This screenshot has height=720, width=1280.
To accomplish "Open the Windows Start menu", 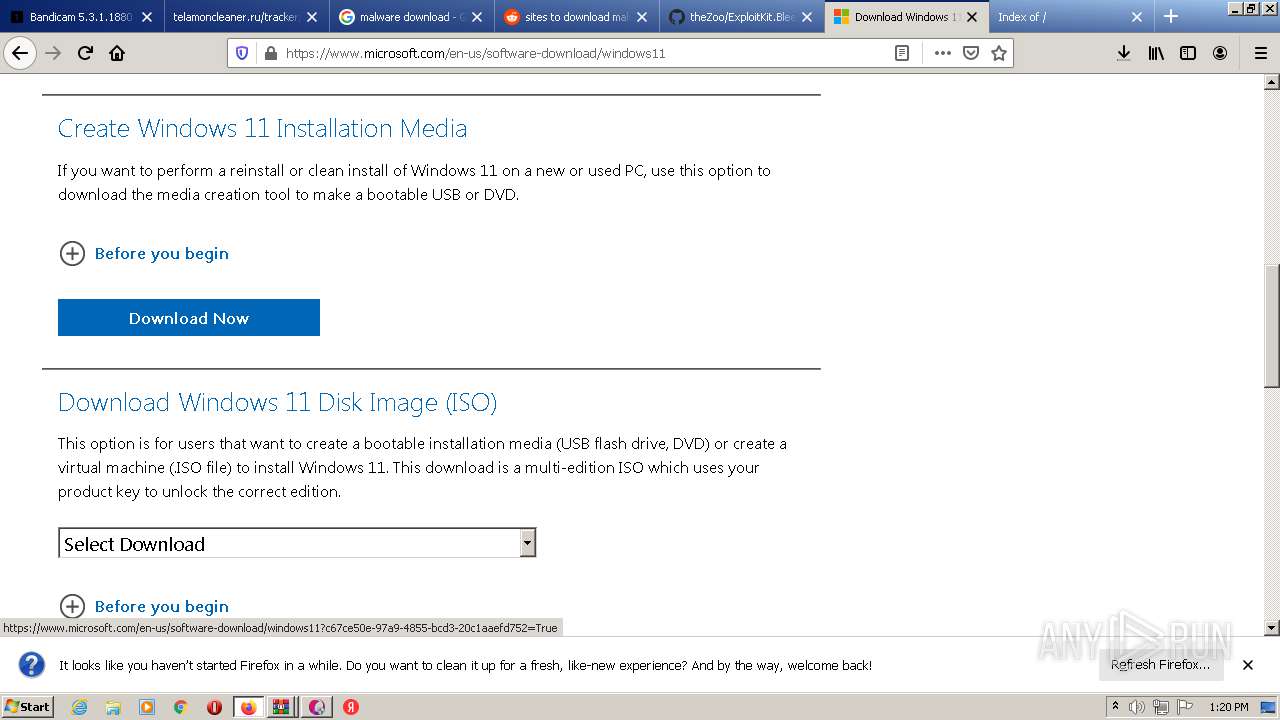I will tap(27, 706).
